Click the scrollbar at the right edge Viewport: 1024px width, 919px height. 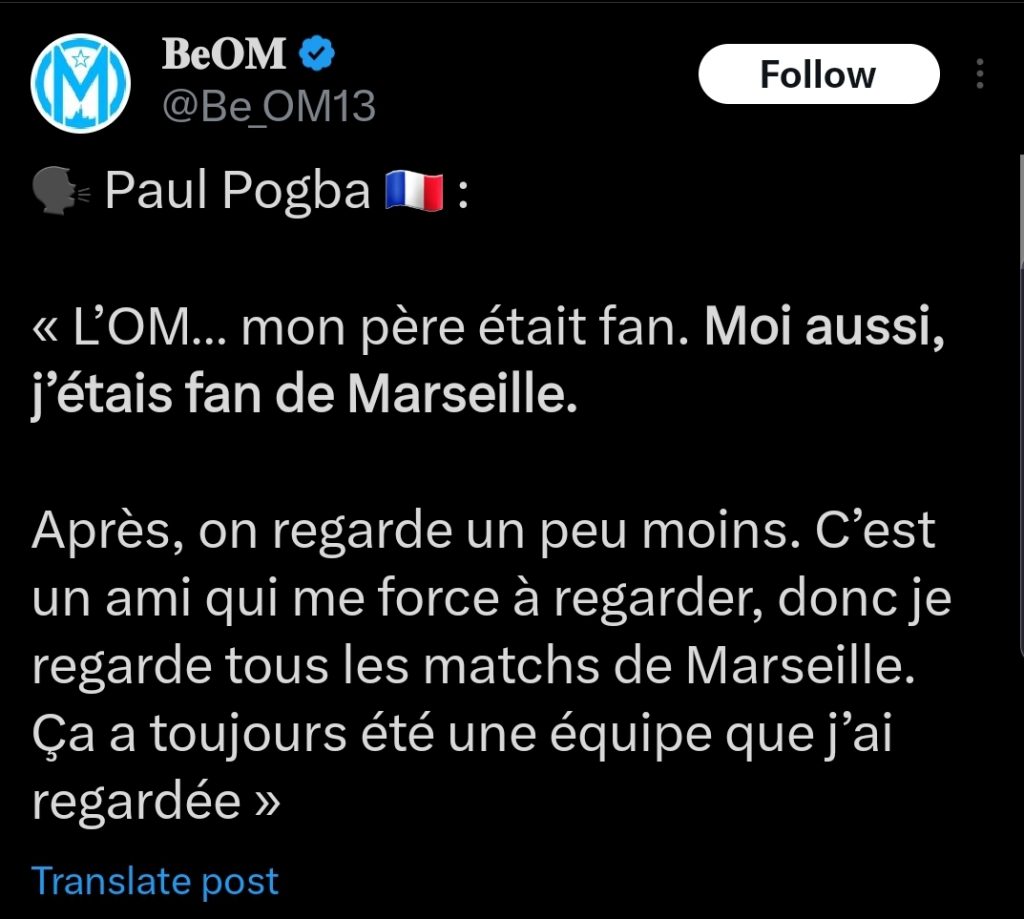tap(1021, 405)
